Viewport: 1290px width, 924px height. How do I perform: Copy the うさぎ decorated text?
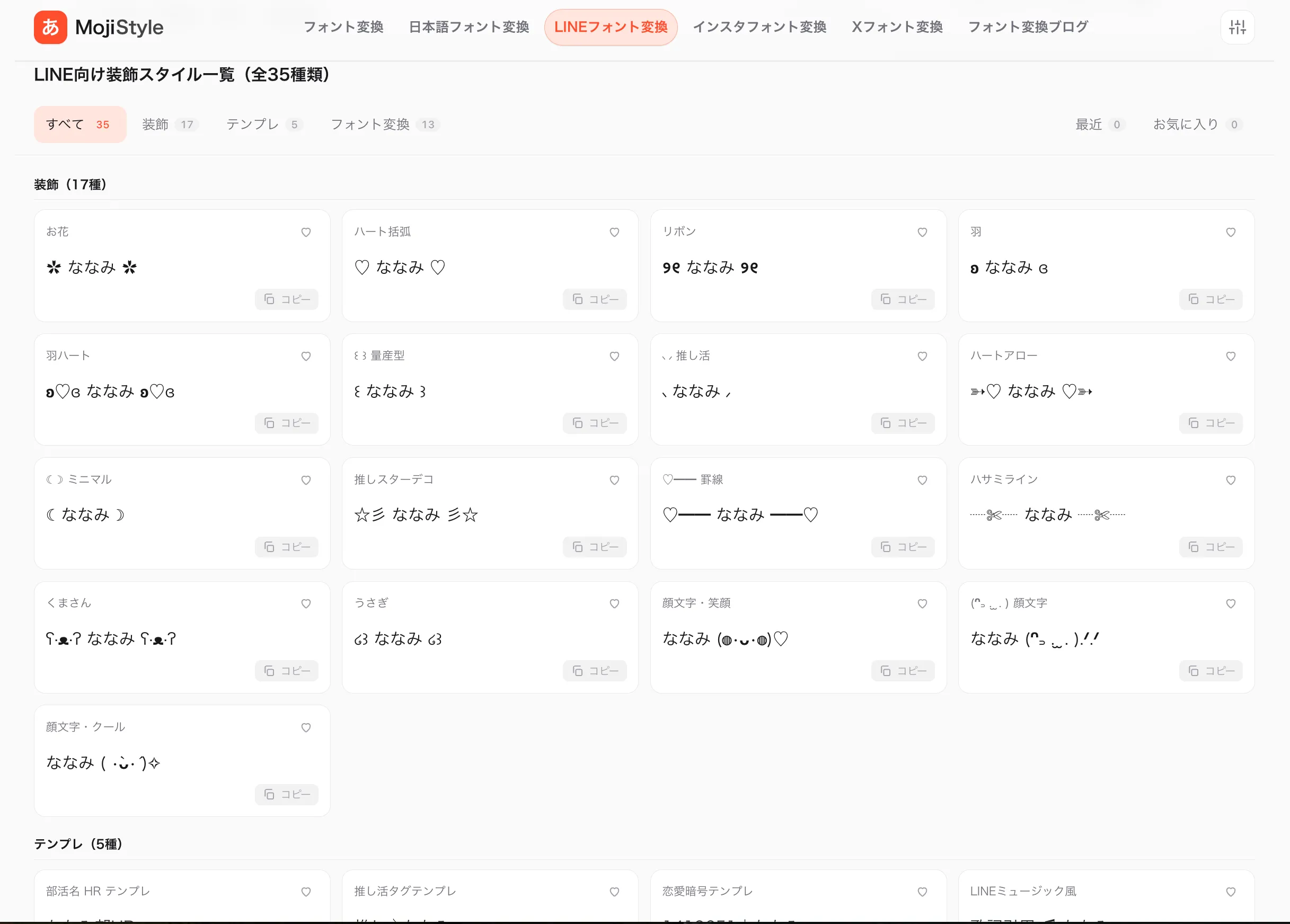click(595, 671)
